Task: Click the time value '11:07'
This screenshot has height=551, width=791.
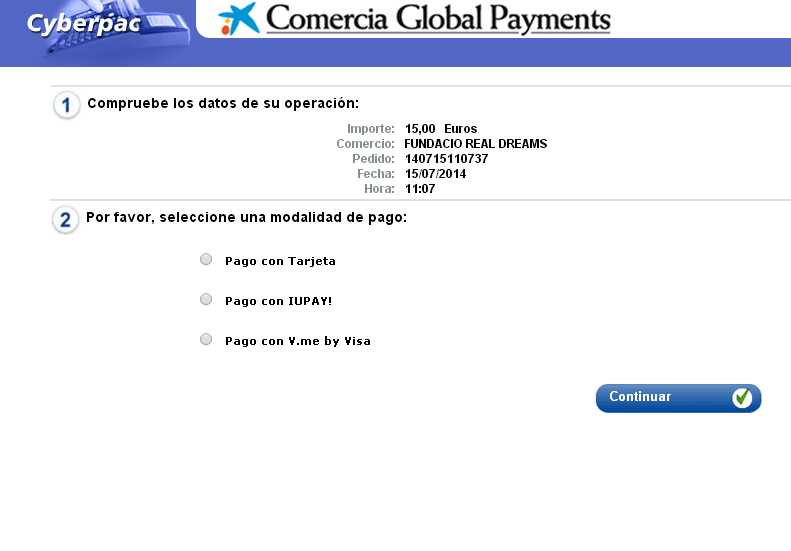Action: click(x=420, y=189)
